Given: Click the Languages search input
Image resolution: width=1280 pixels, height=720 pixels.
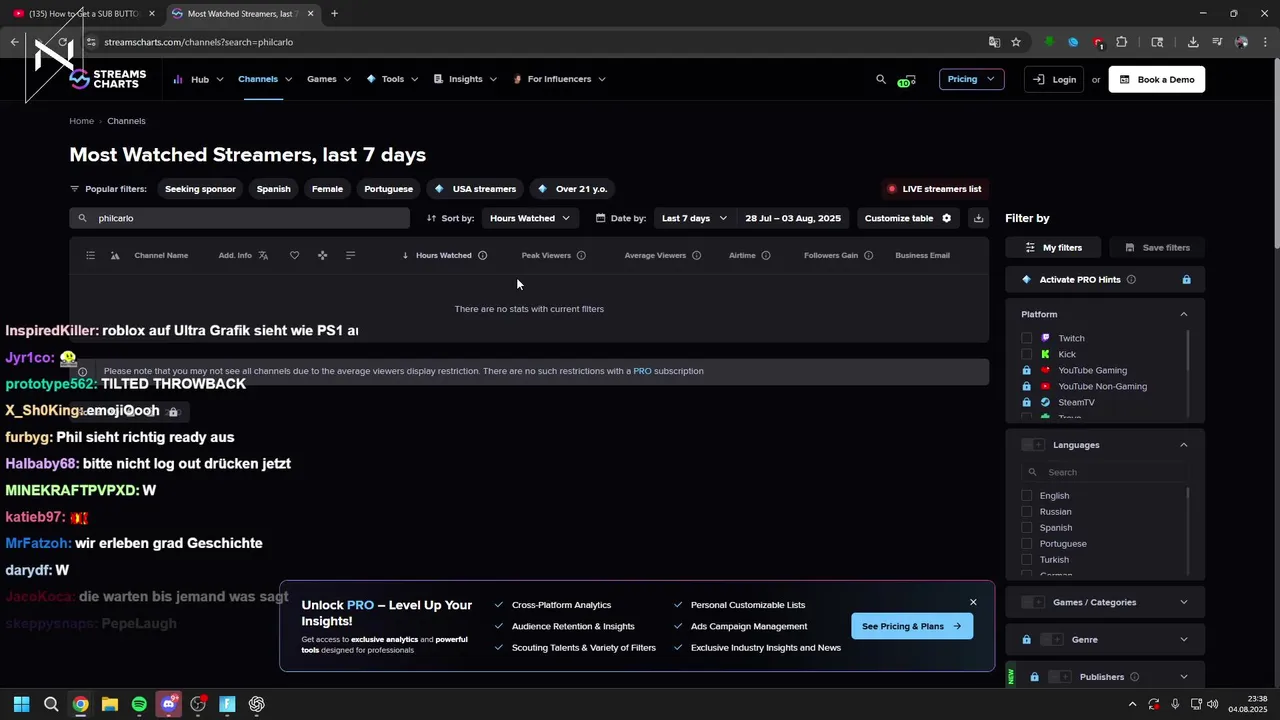Looking at the screenshot, I should coord(1104,472).
